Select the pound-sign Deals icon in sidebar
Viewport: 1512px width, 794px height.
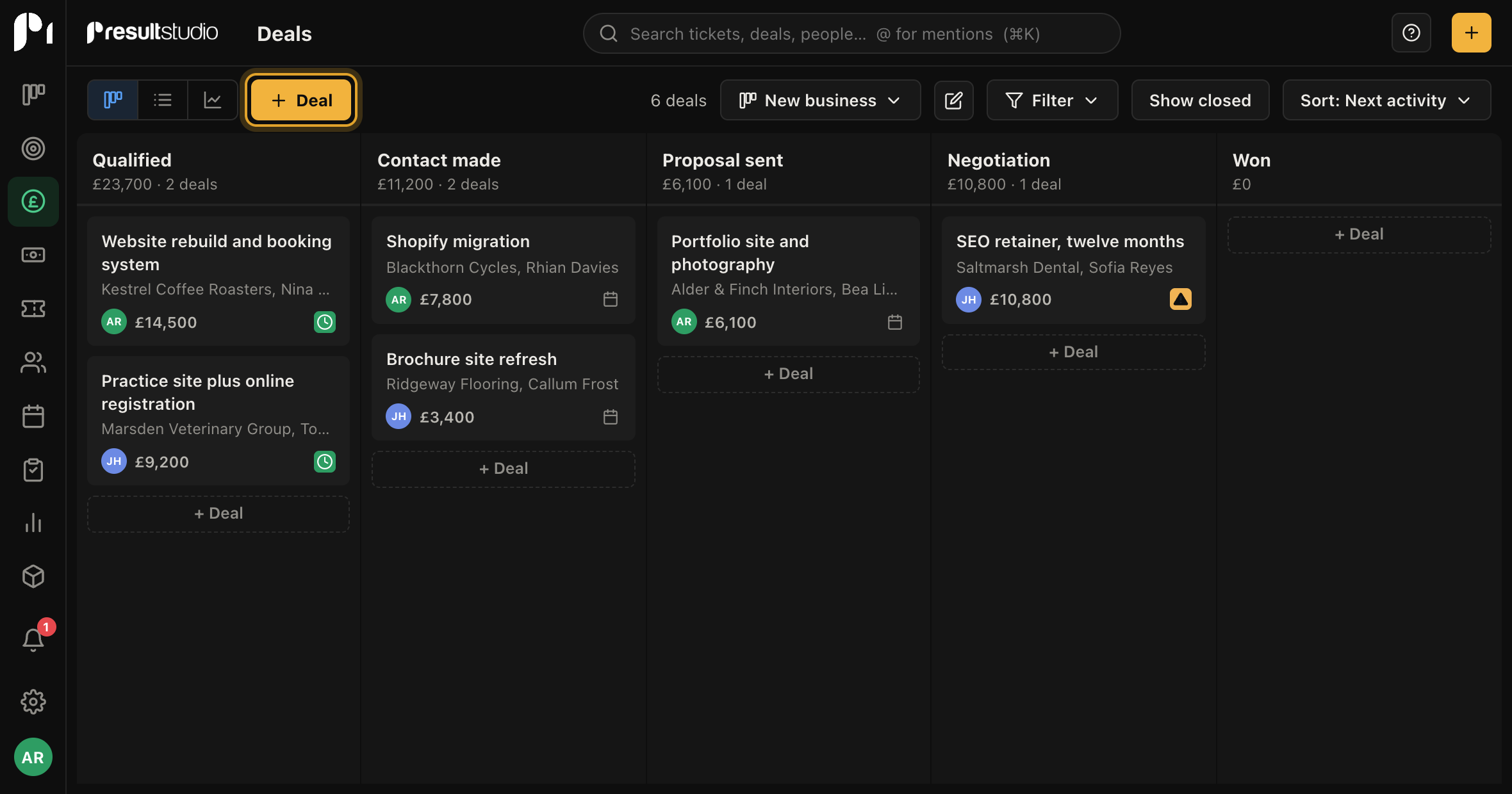[x=33, y=202]
